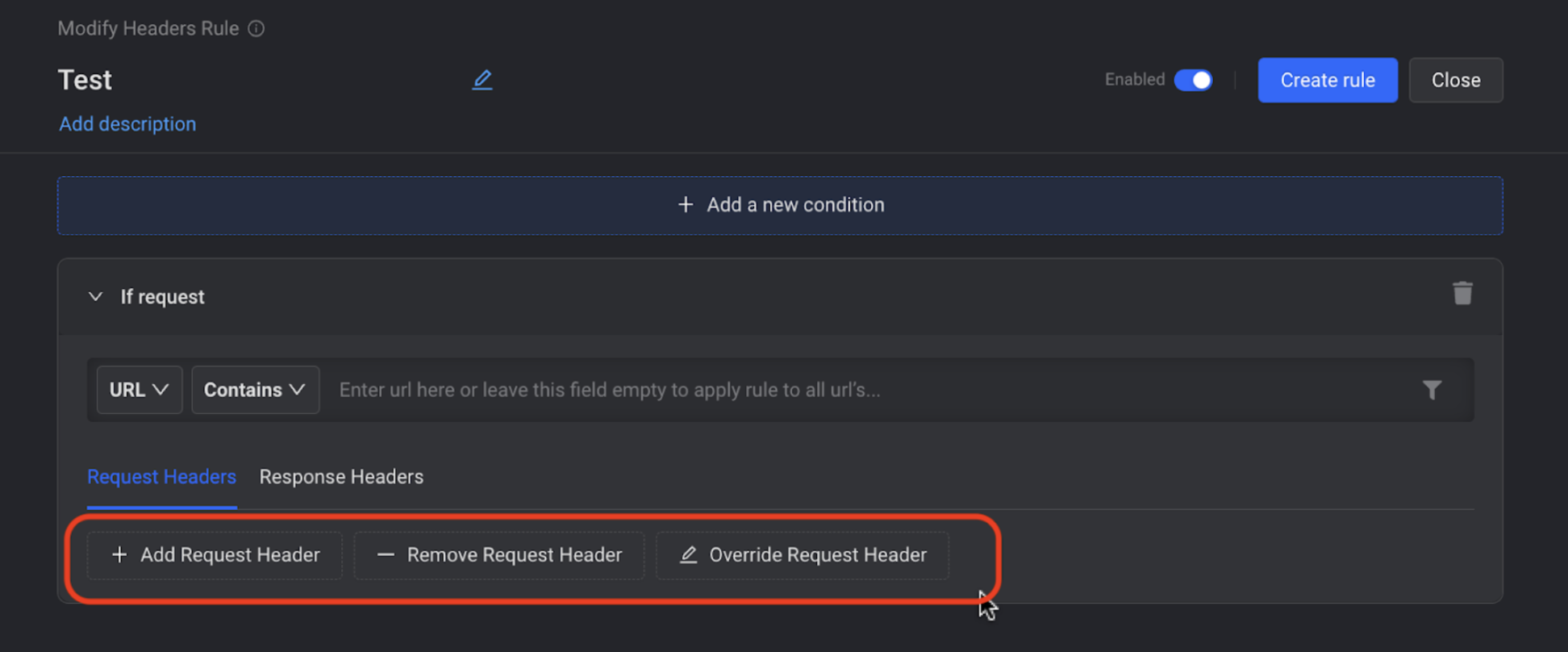
Task: Open the info icon beside Modify Headers Rule
Action: 256,29
